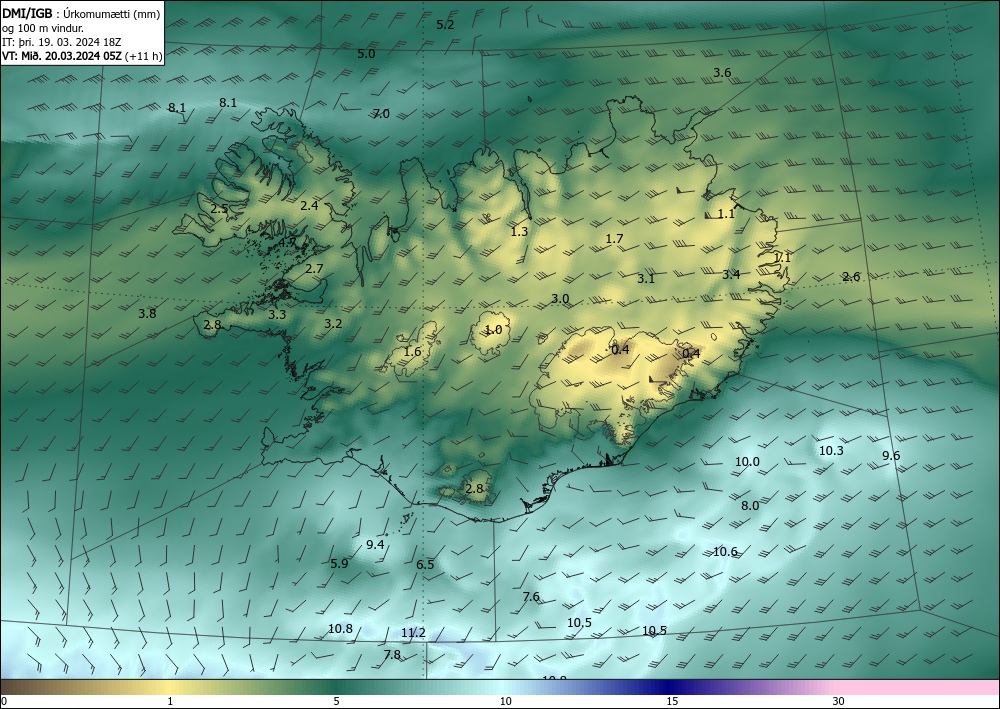Select the color scale tick labeled 30
Screen dimensions: 1000x709
tap(839, 702)
